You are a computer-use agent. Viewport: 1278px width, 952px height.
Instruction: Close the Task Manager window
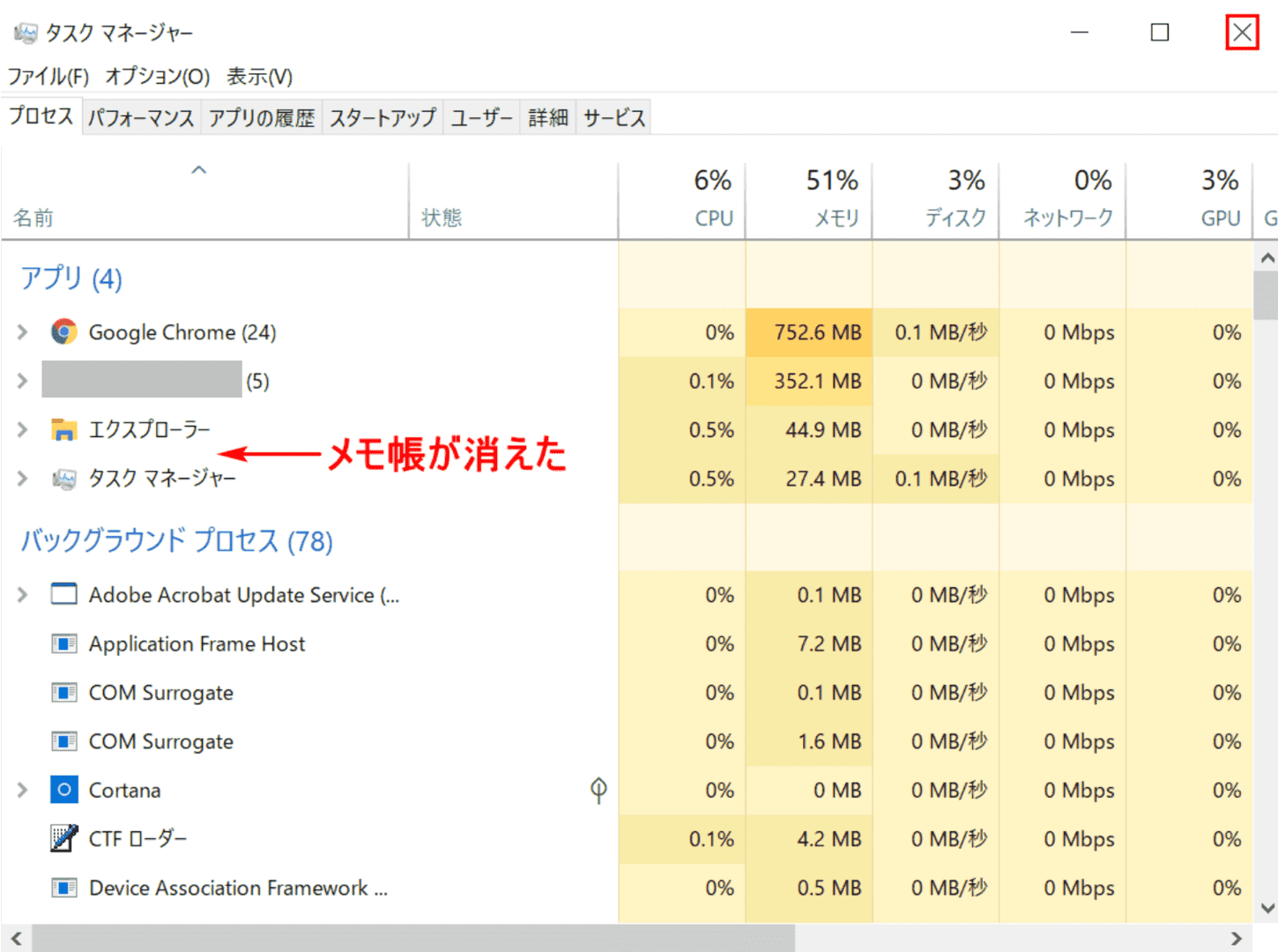pos(1242,33)
